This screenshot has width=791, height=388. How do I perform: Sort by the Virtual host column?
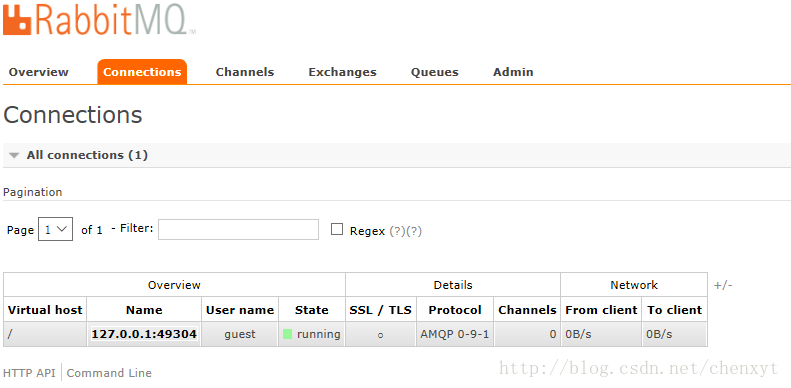[45, 310]
